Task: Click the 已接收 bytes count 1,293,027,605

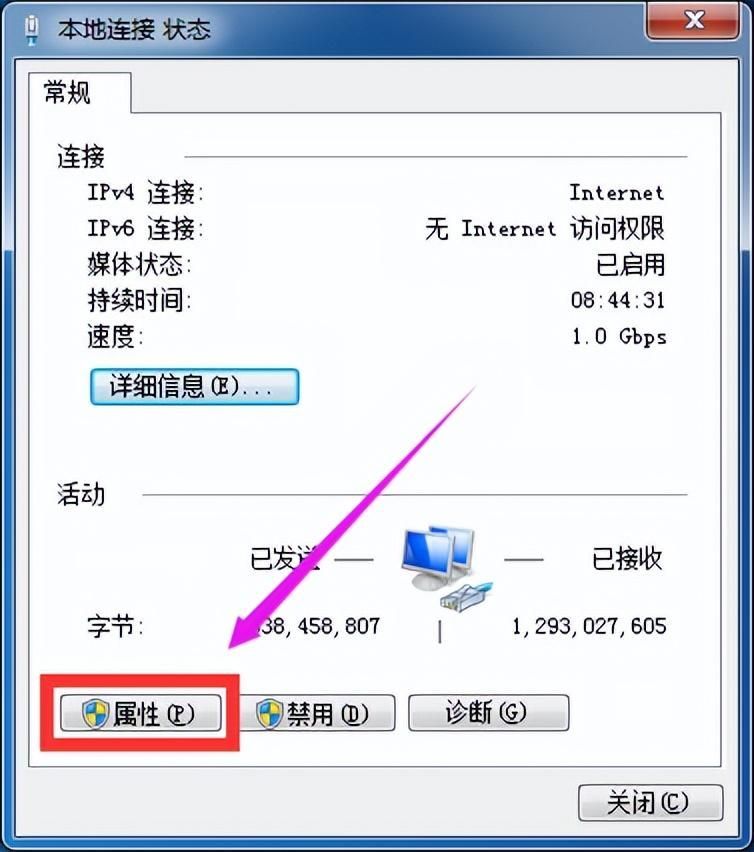Action: (589, 626)
